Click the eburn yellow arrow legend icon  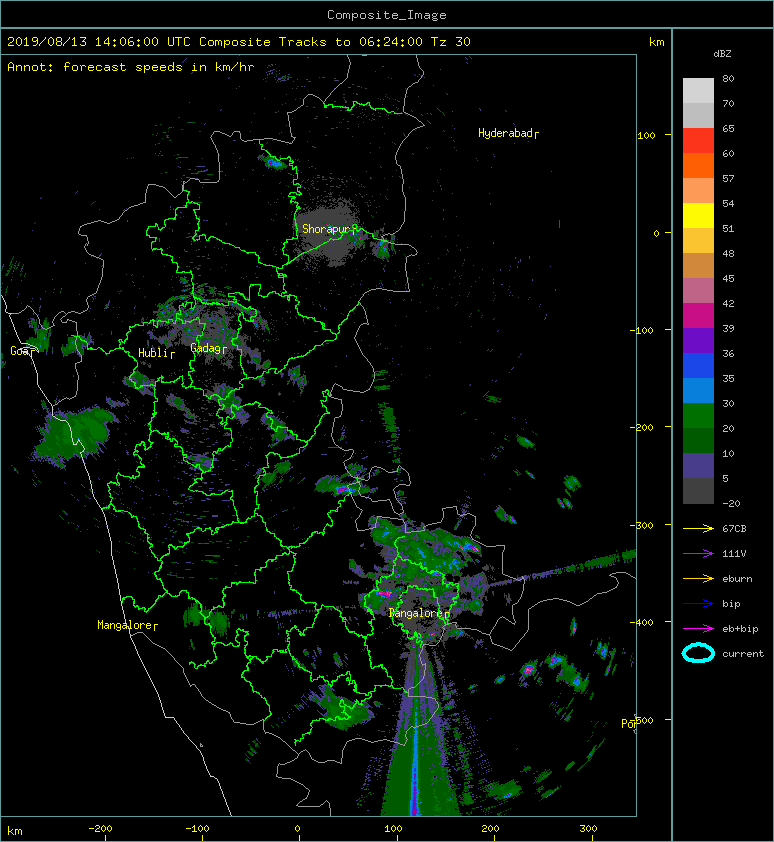[x=698, y=578]
